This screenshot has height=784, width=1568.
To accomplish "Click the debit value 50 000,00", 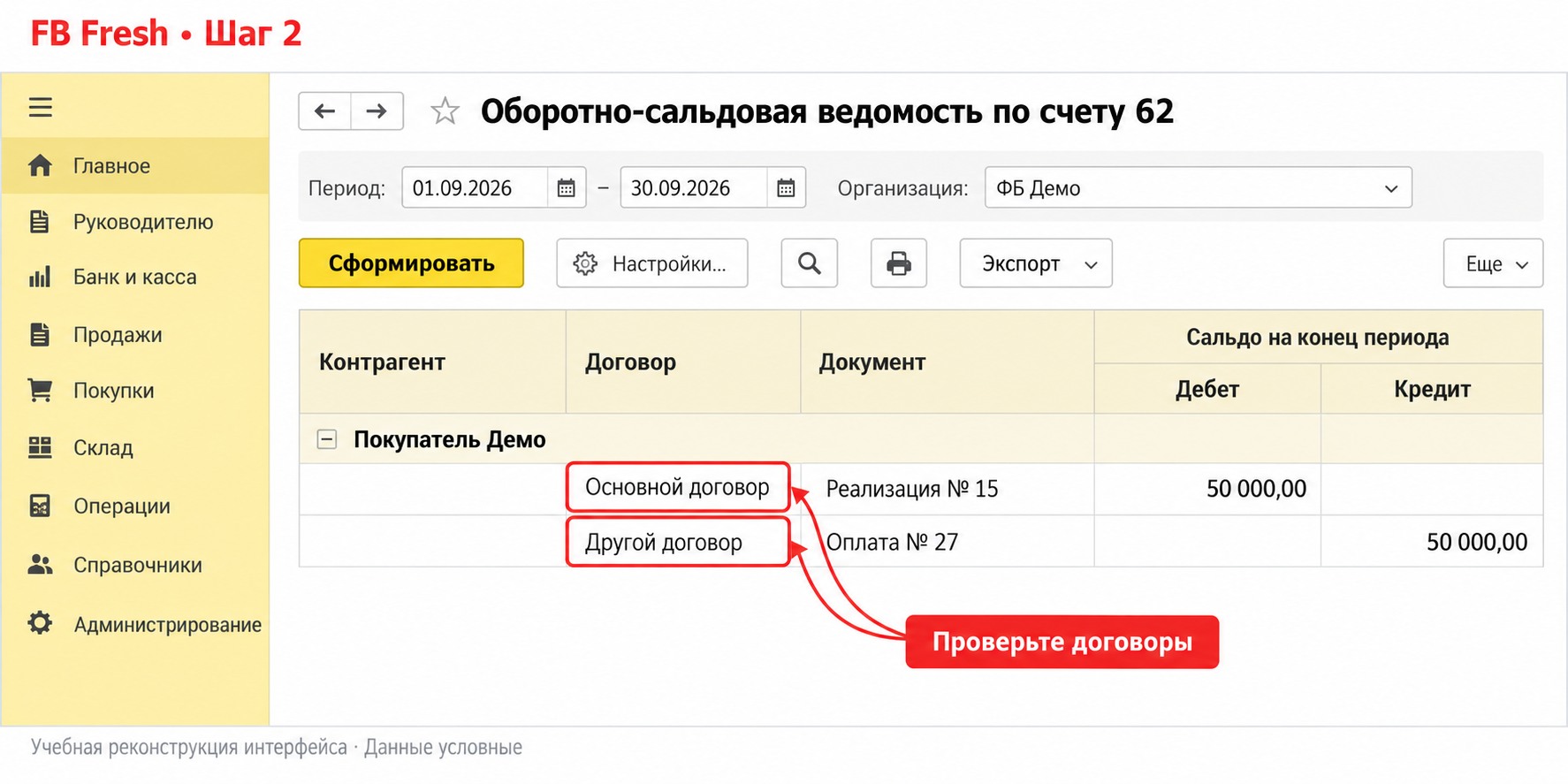I will pyautogui.click(x=1256, y=489).
